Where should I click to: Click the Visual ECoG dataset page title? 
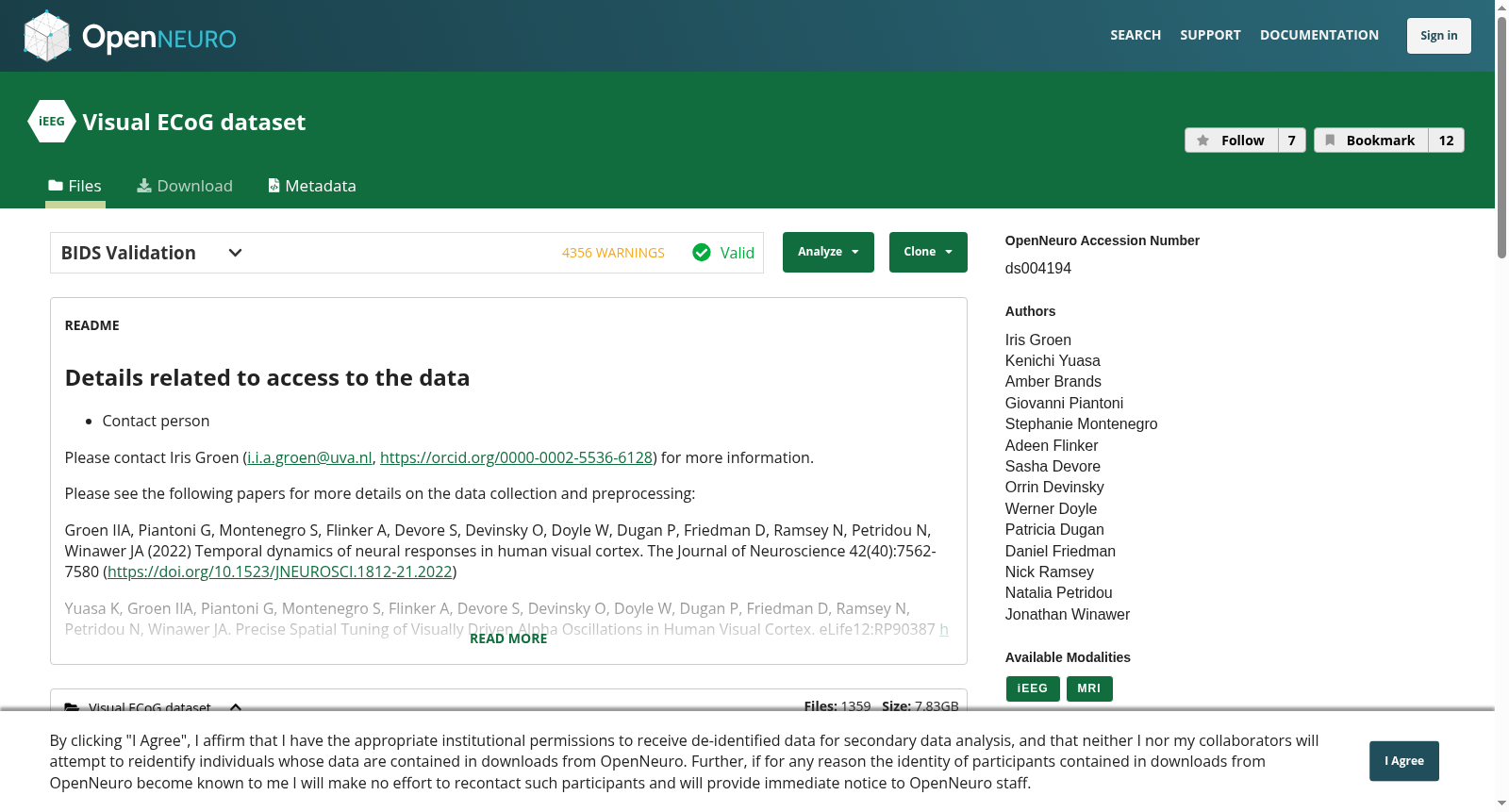[194, 123]
